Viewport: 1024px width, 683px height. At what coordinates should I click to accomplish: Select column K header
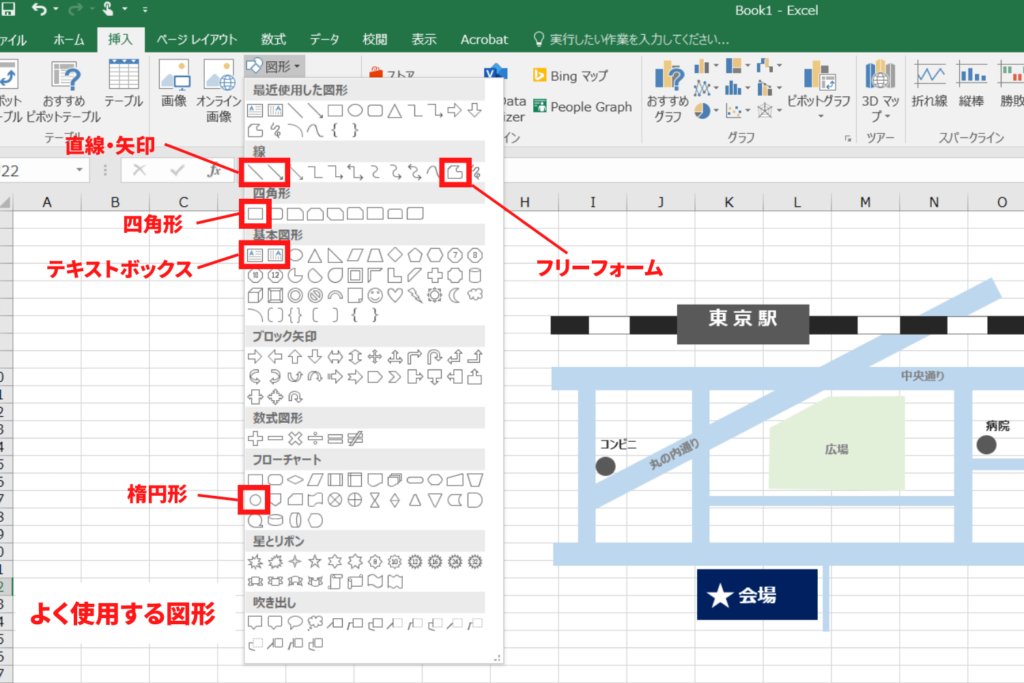pos(729,202)
